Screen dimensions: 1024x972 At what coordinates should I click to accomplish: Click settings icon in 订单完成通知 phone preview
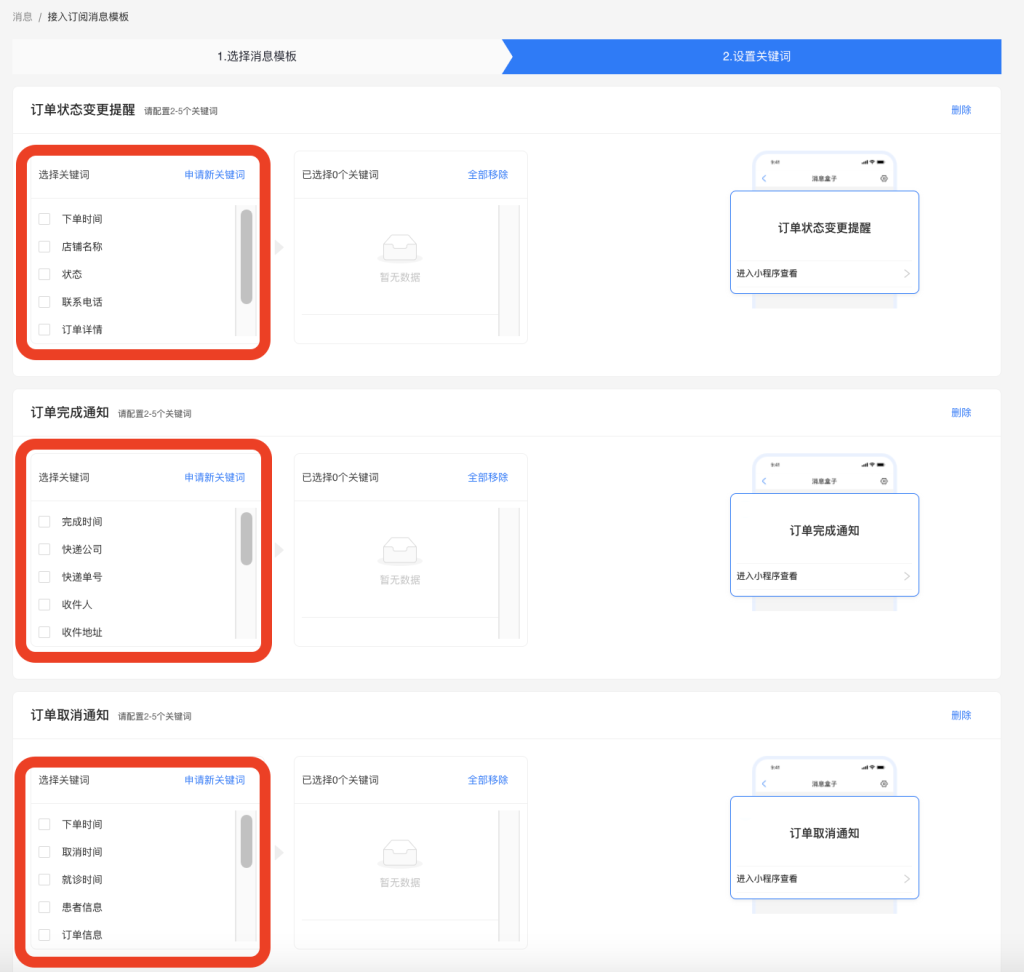884,481
